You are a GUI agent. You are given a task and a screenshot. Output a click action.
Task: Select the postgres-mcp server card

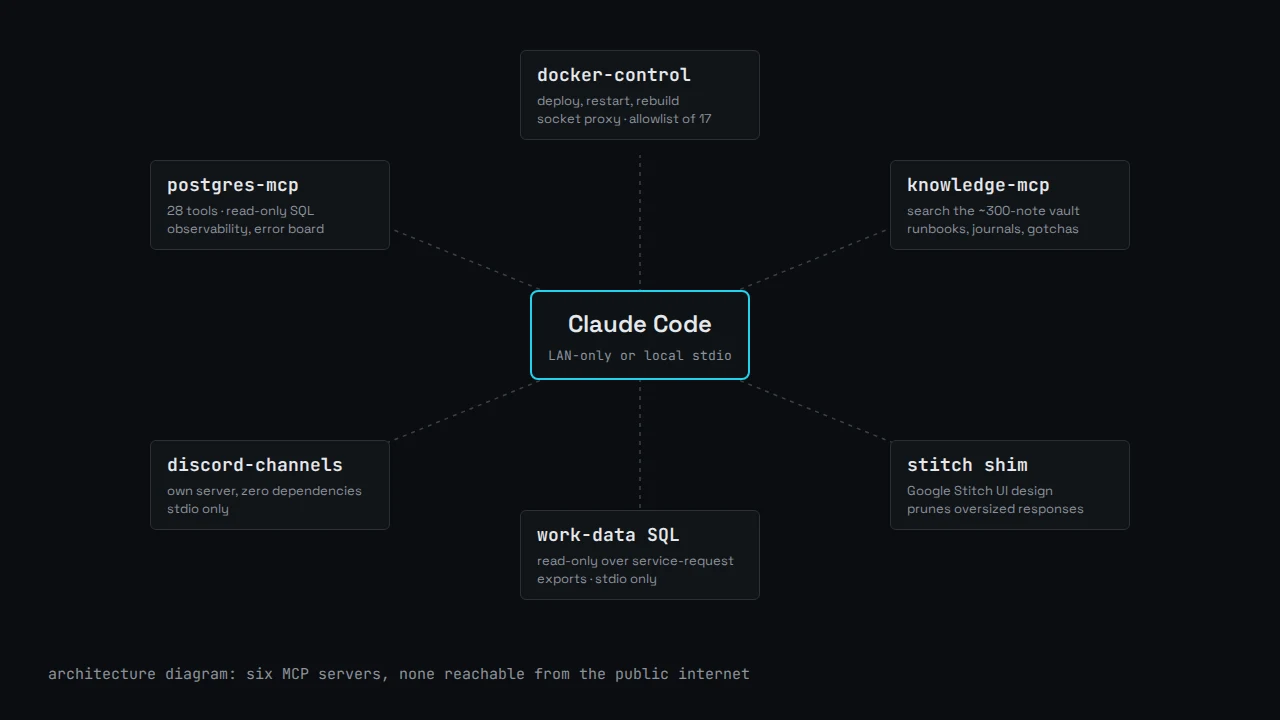pyautogui.click(x=270, y=205)
